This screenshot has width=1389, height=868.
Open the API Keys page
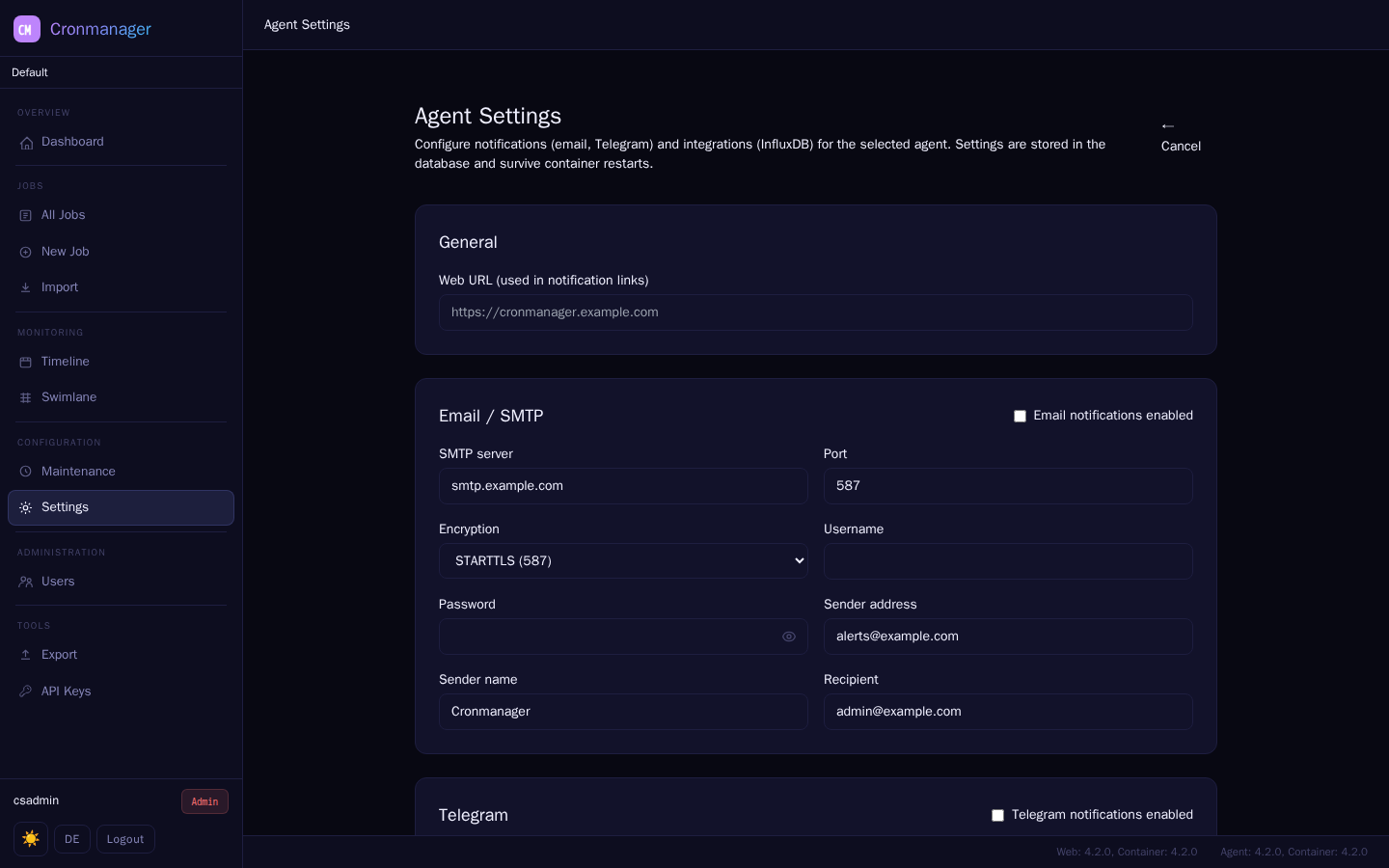coord(121,692)
